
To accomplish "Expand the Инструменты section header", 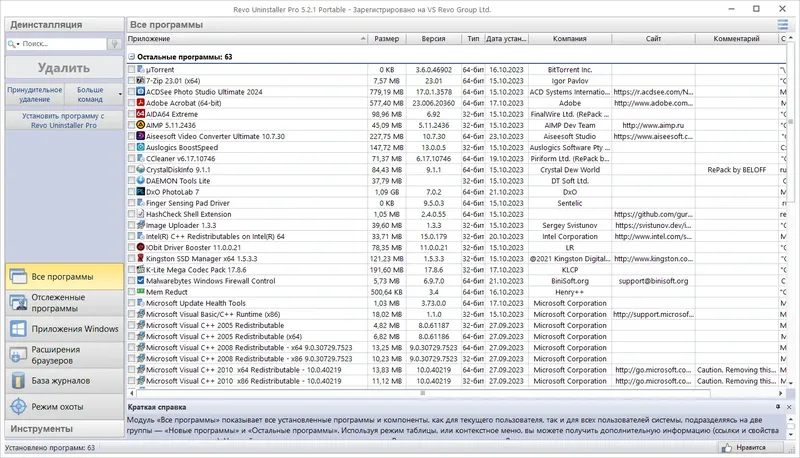I will (64, 429).
